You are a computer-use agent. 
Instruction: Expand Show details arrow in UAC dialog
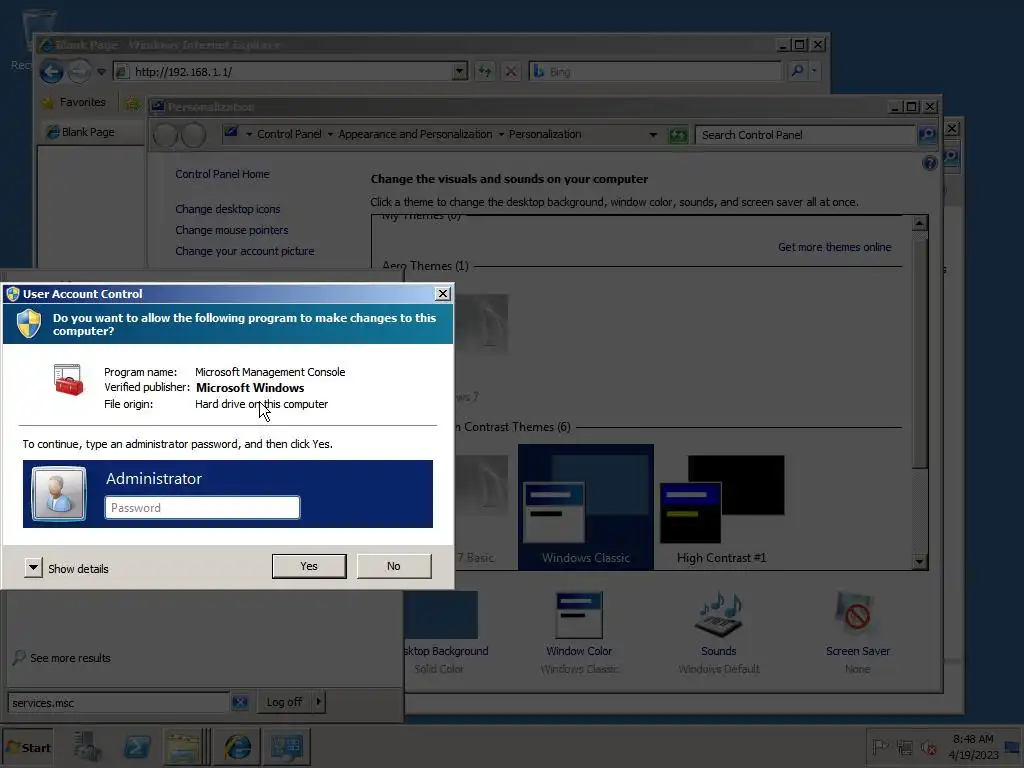33,568
